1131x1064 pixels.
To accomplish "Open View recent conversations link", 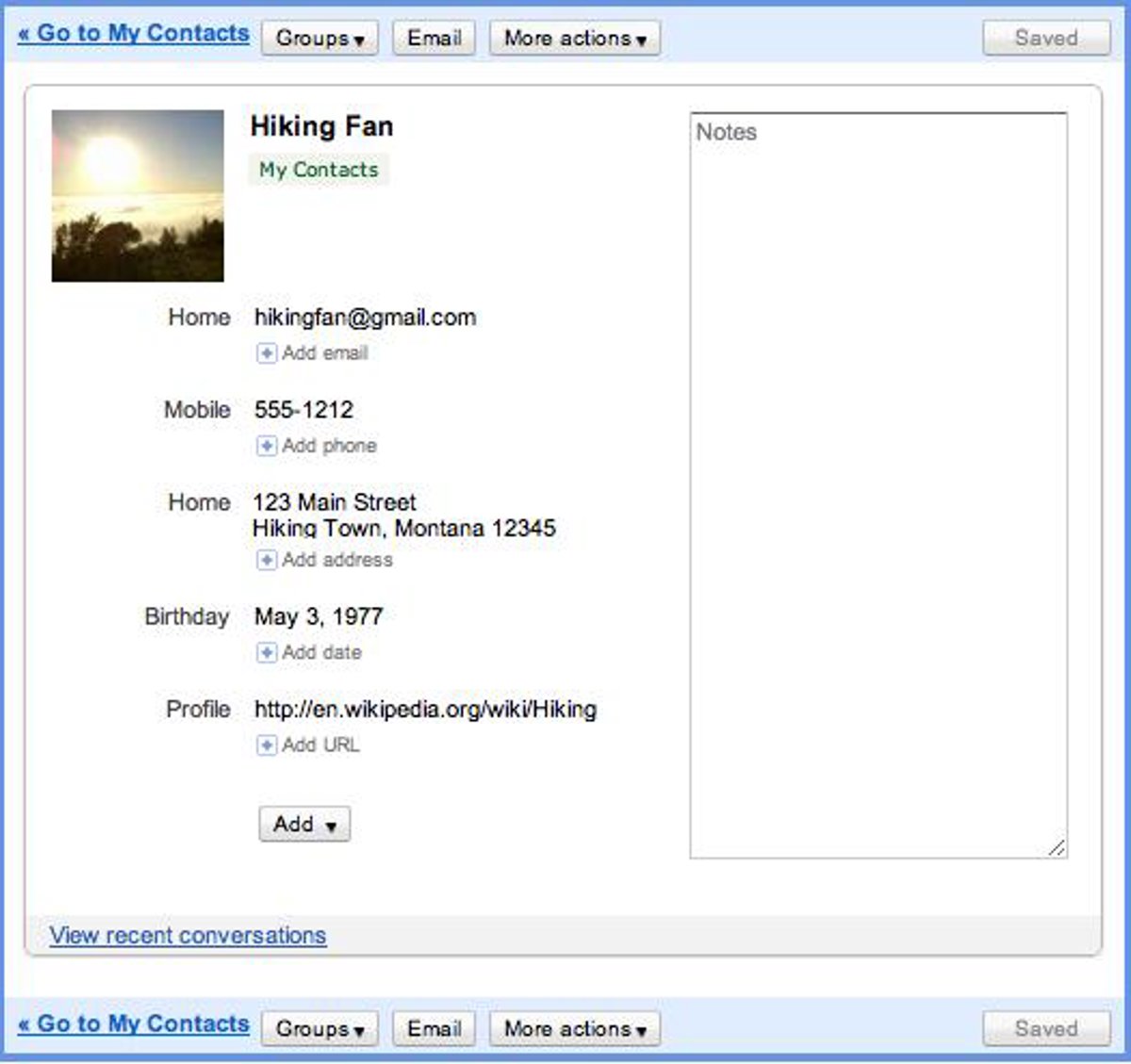I will click(188, 936).
